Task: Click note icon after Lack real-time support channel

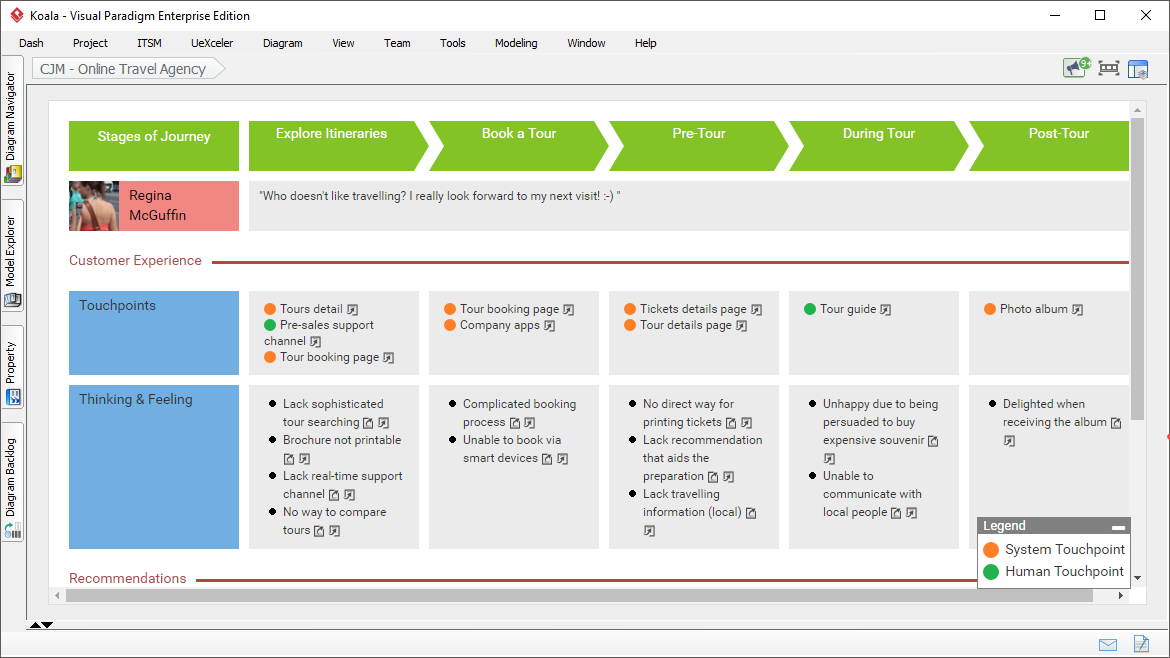Action: click(x=334, y=495)
